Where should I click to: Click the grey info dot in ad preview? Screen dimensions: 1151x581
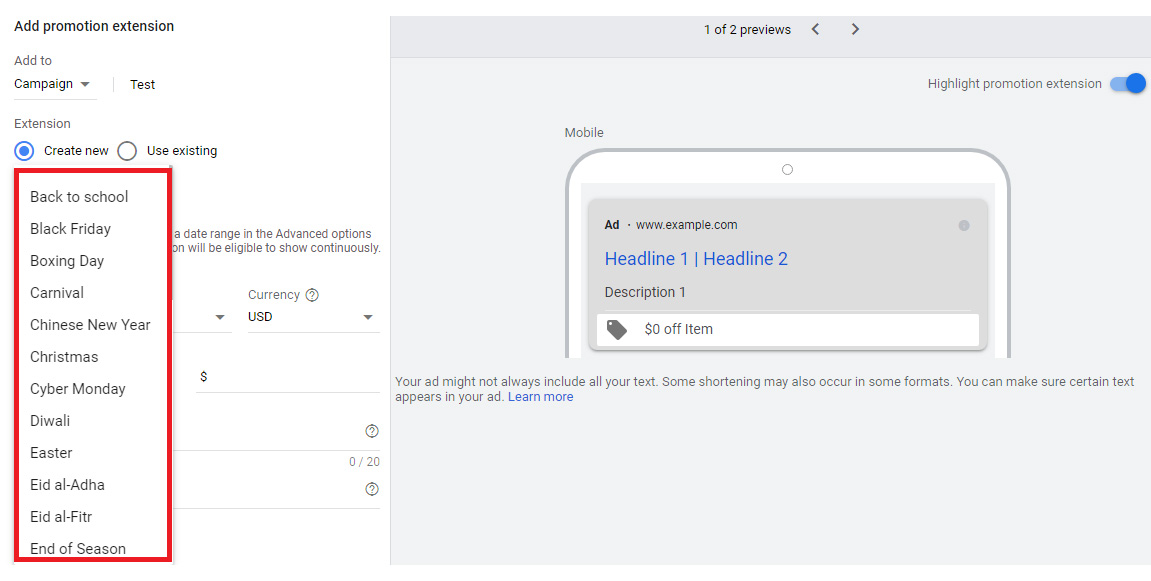[964, 225]
